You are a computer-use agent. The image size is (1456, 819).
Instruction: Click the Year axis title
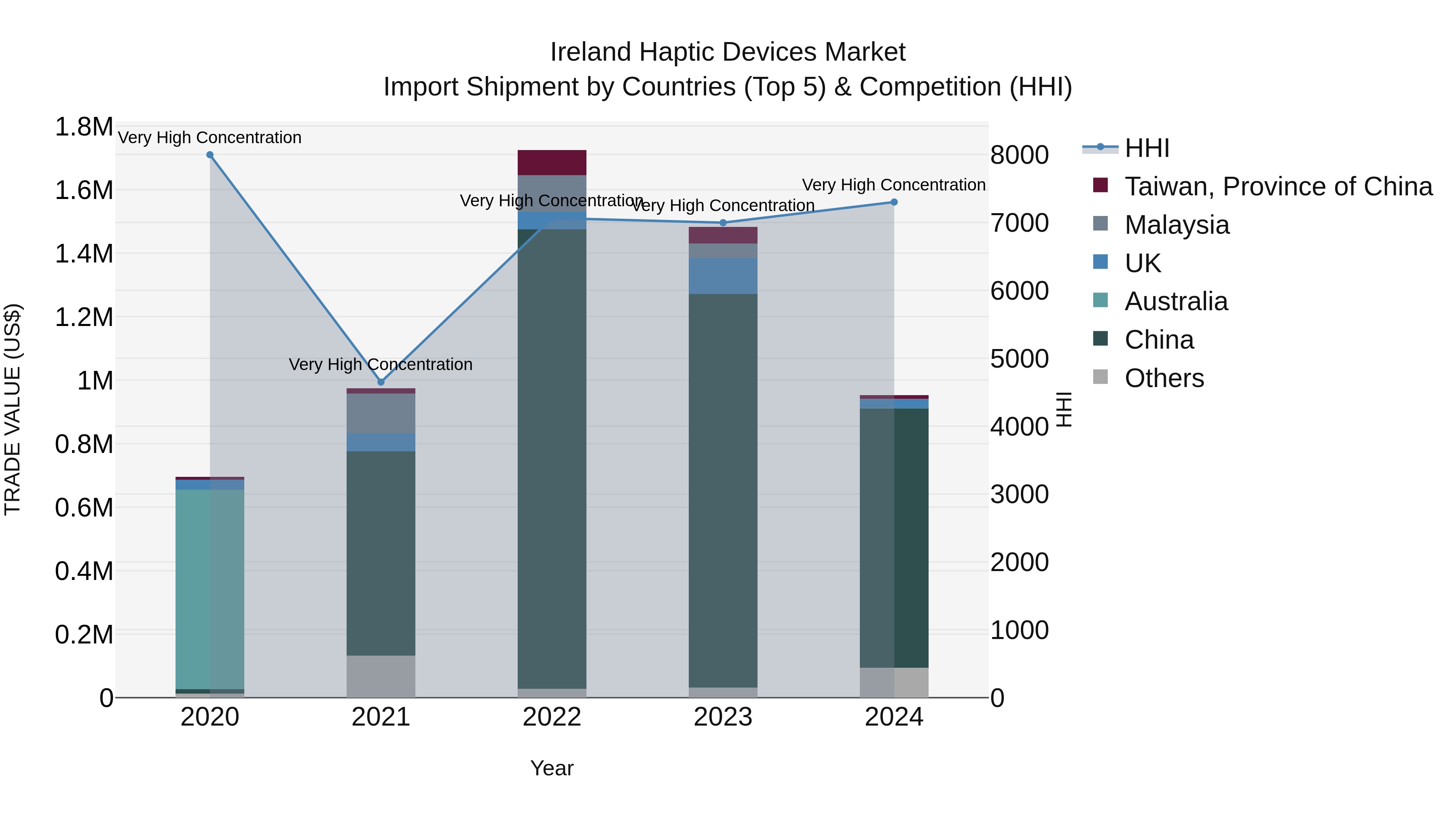(552, 769)
